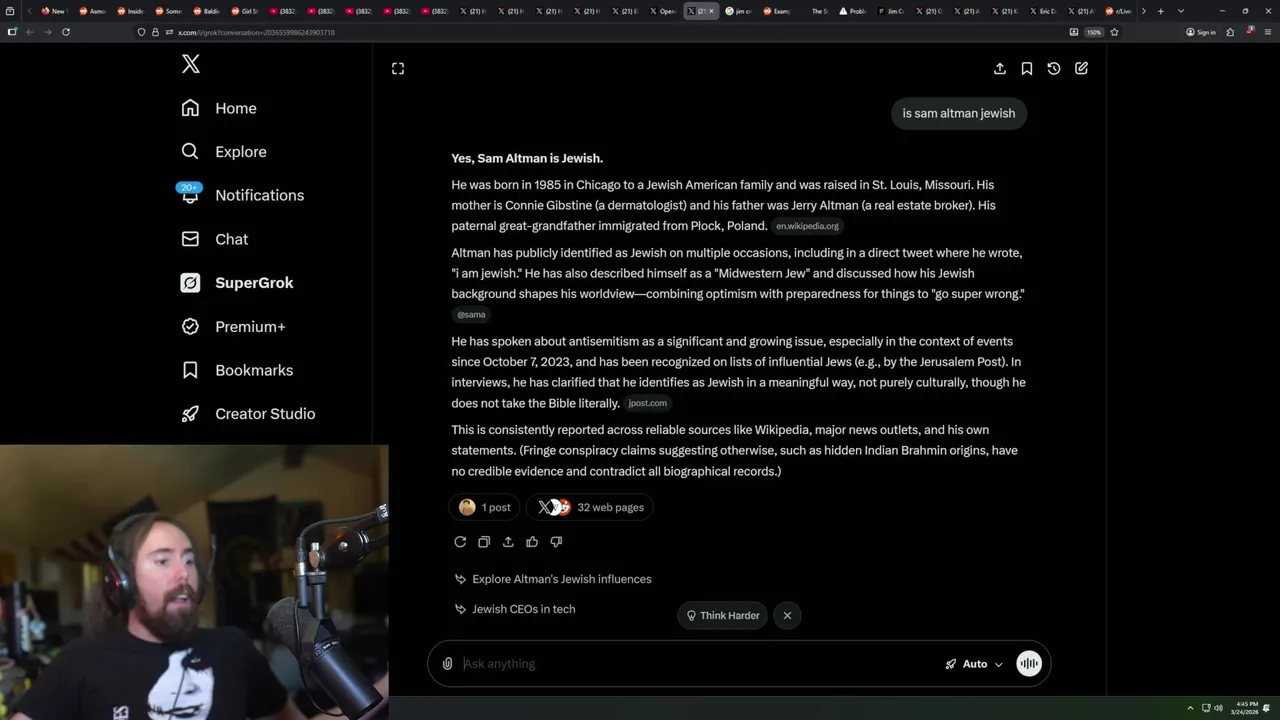Viewport: 1280px width, 720px height.
Task: Click the Home house icon
Action: [x=190, y=108]
